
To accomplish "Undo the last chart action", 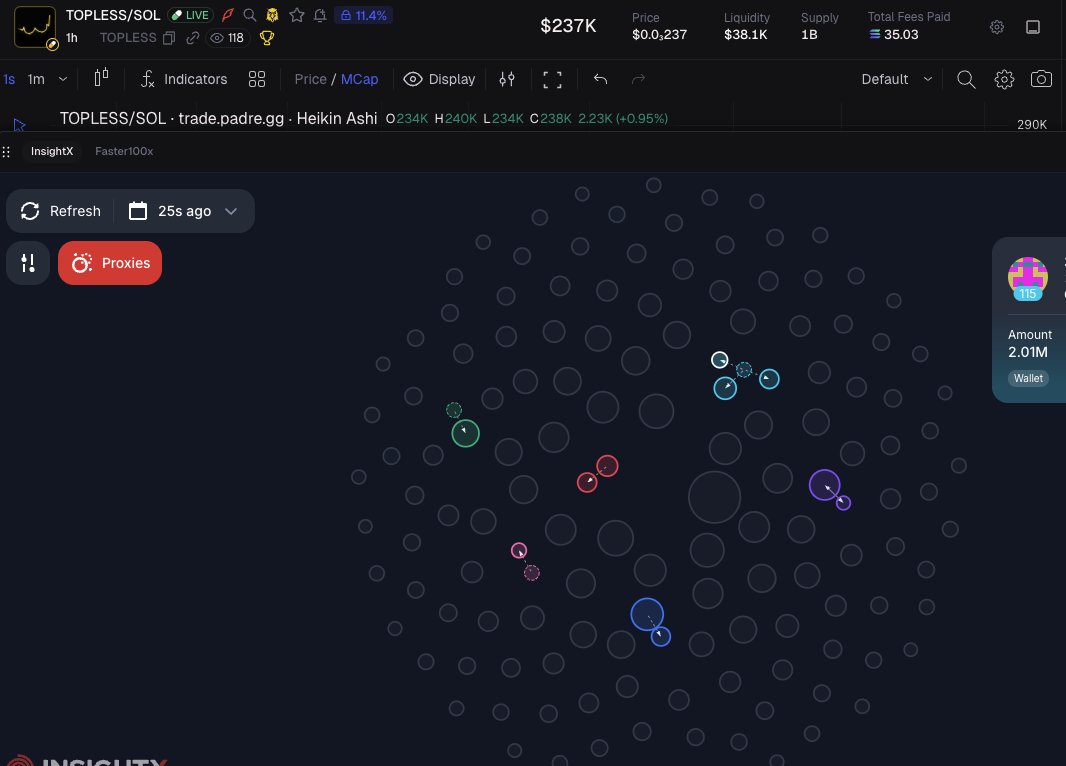I will coord(600,80).
